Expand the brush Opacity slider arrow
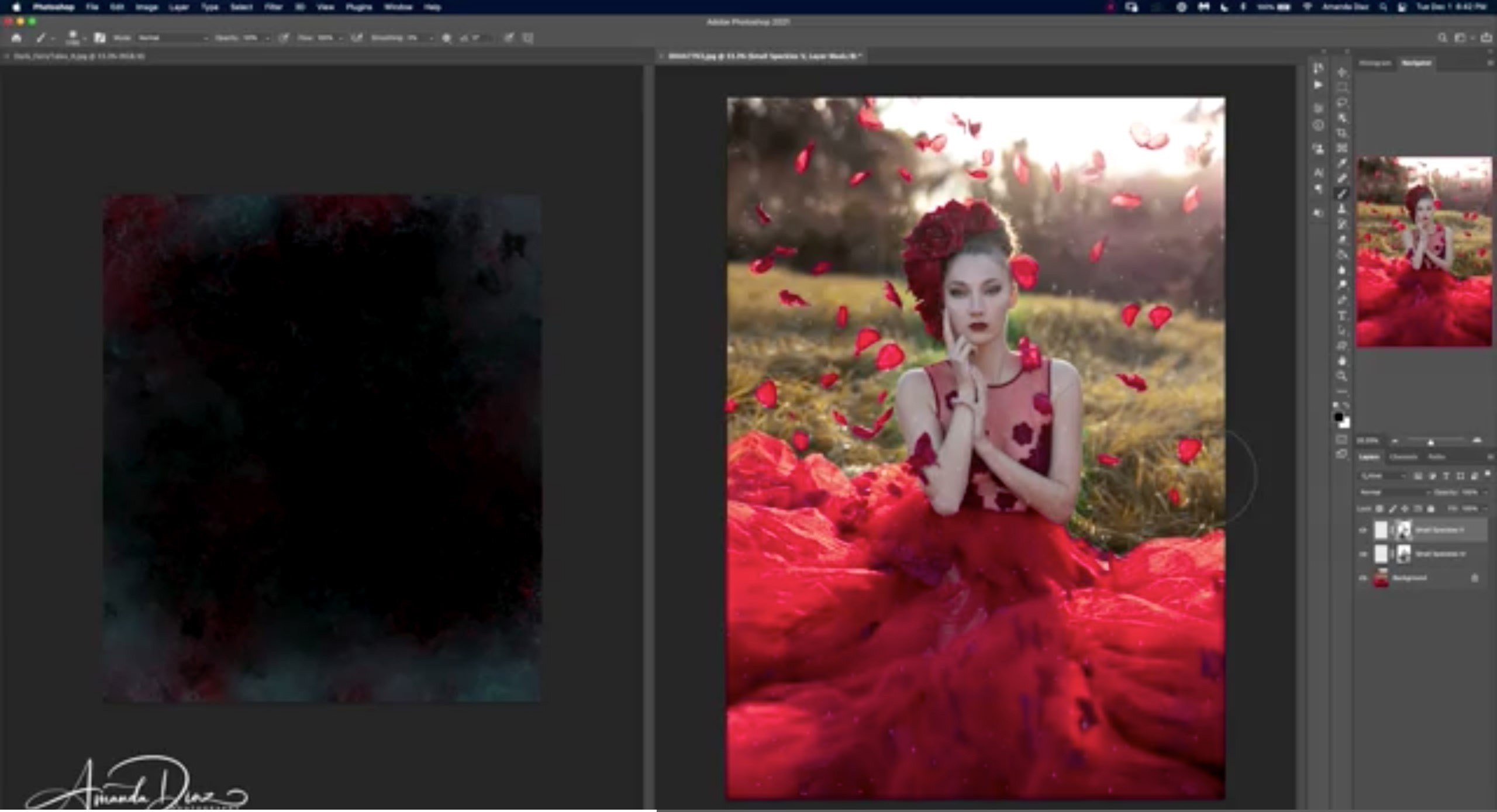This screenshot has height=812, width=1497. pyautogui.click(x=267, y=38)
